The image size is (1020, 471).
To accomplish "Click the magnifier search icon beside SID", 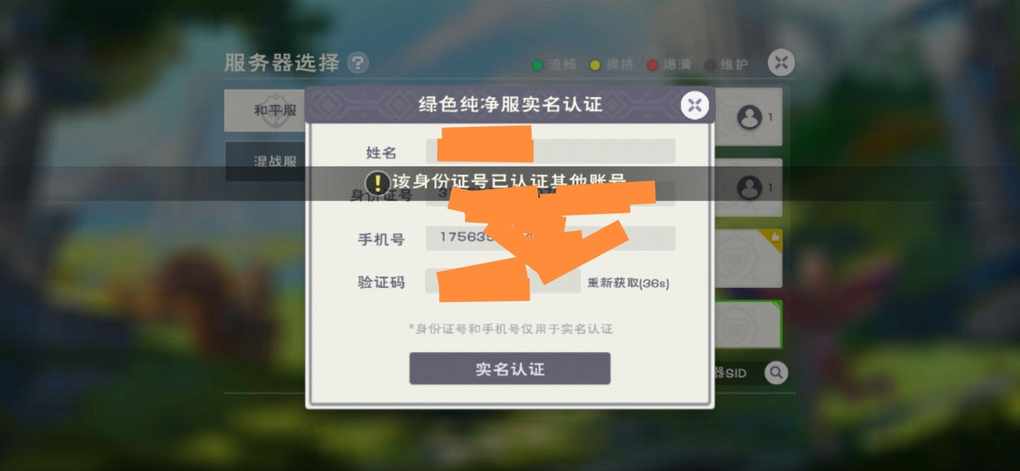I will [775, 373].
